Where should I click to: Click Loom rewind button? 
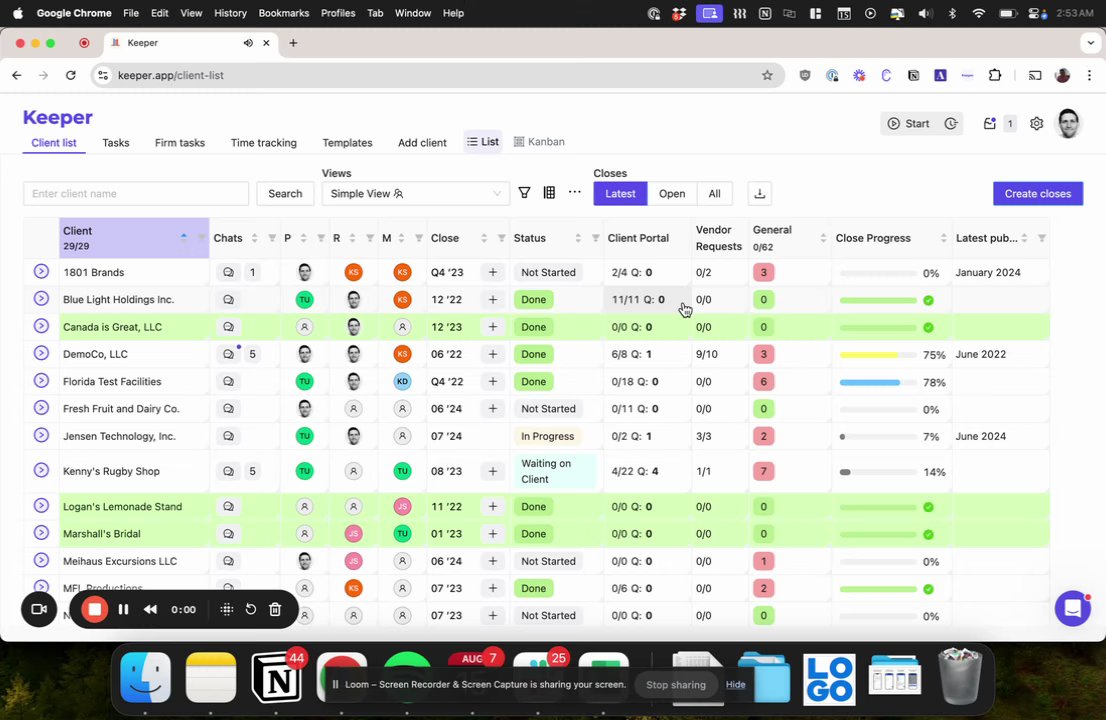pos(150,609)
